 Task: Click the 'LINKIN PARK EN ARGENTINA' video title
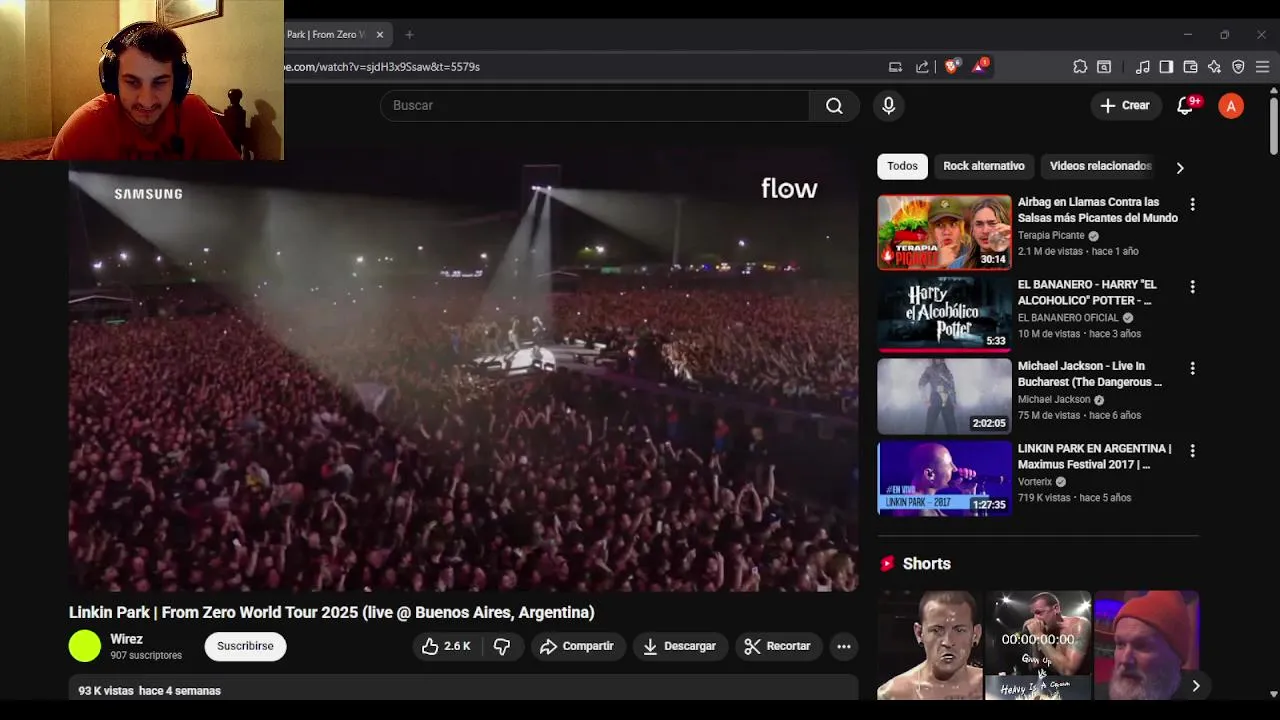[x=1094, y=456]
